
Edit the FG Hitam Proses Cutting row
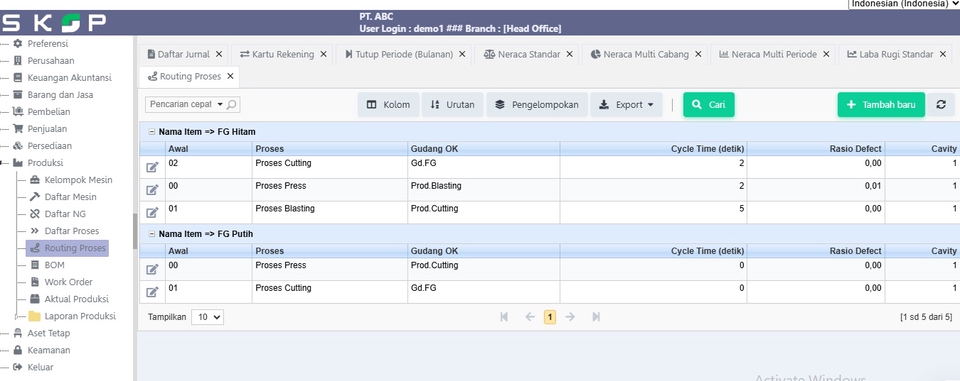click(x=152, y=167)
